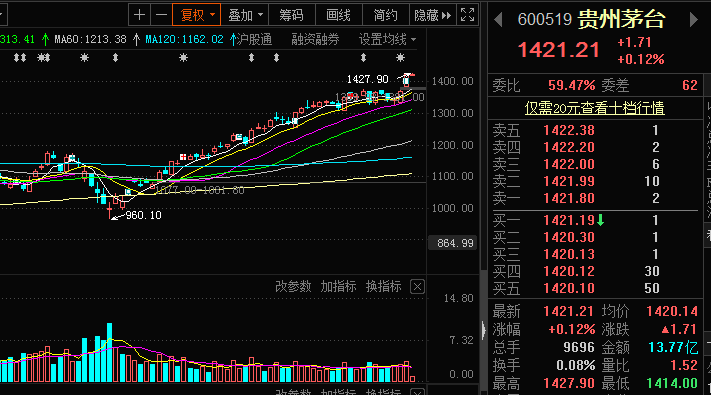The width and height of the screenshot is (711, 395).
Task: Click the fullscreen expand icon
Action: 468,15
